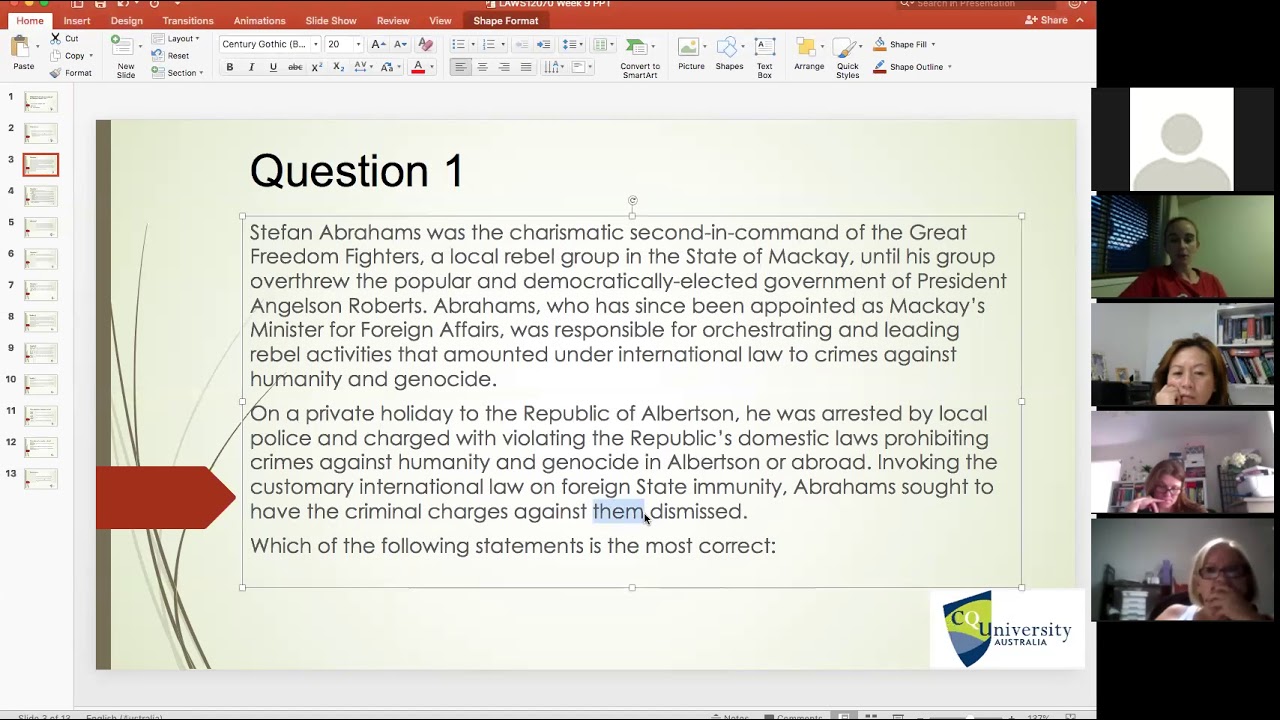Image resolution: width=1280 pixels, height=720 pixels.
Task: Toggle italic formatting
Action: pos(251,67)
